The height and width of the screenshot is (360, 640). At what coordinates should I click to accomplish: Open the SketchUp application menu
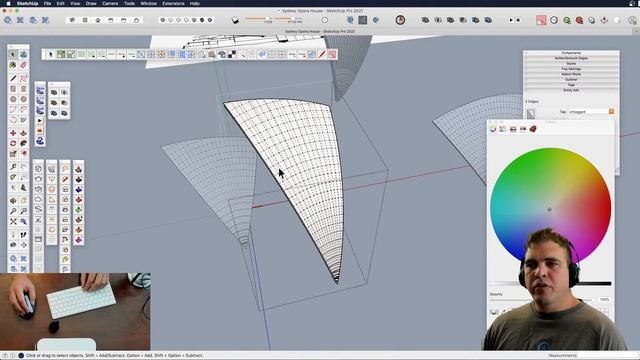[x=27, y=3]
